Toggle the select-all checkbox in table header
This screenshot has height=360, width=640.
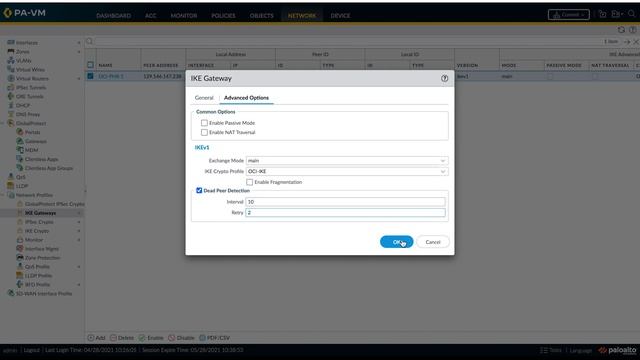point(91,65)
